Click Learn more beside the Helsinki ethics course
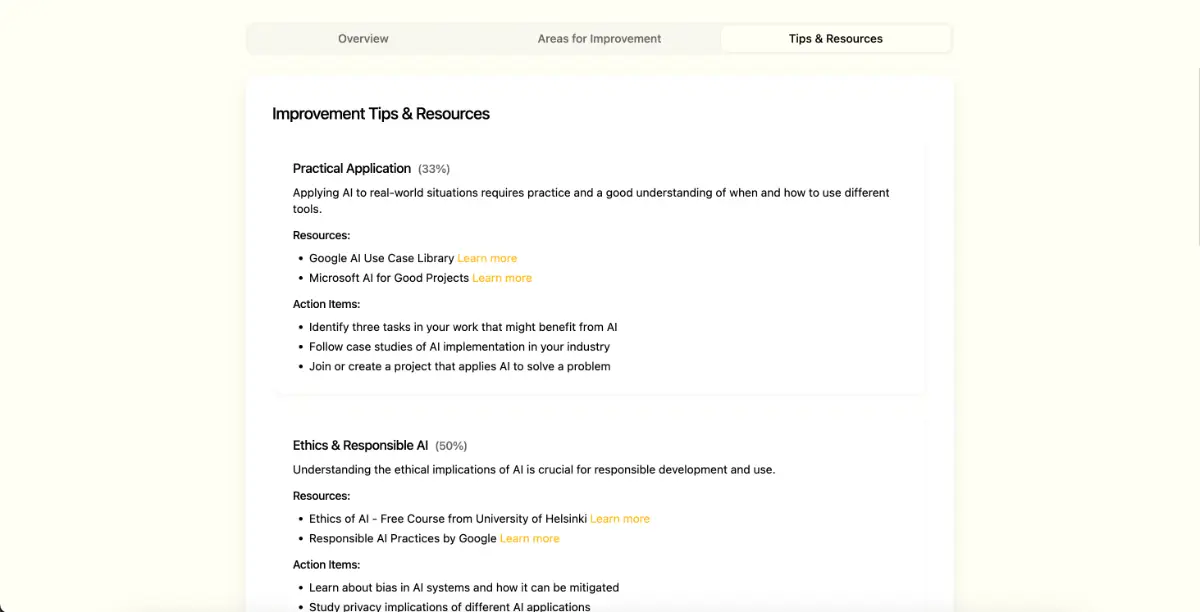The image size is (1200, 612). 619,519
